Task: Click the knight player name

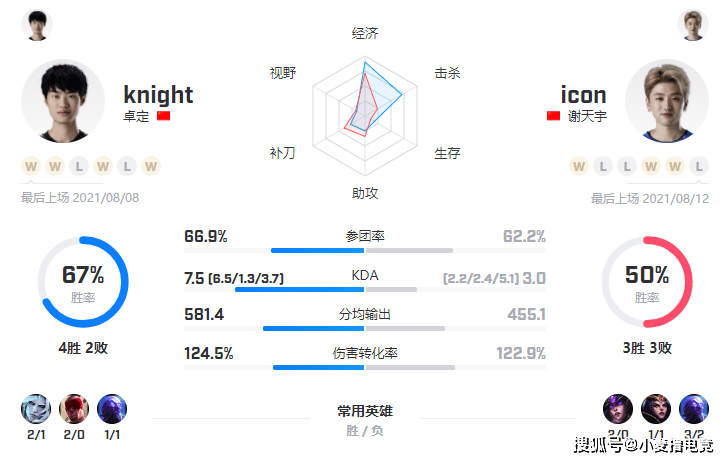Action: 158,95
